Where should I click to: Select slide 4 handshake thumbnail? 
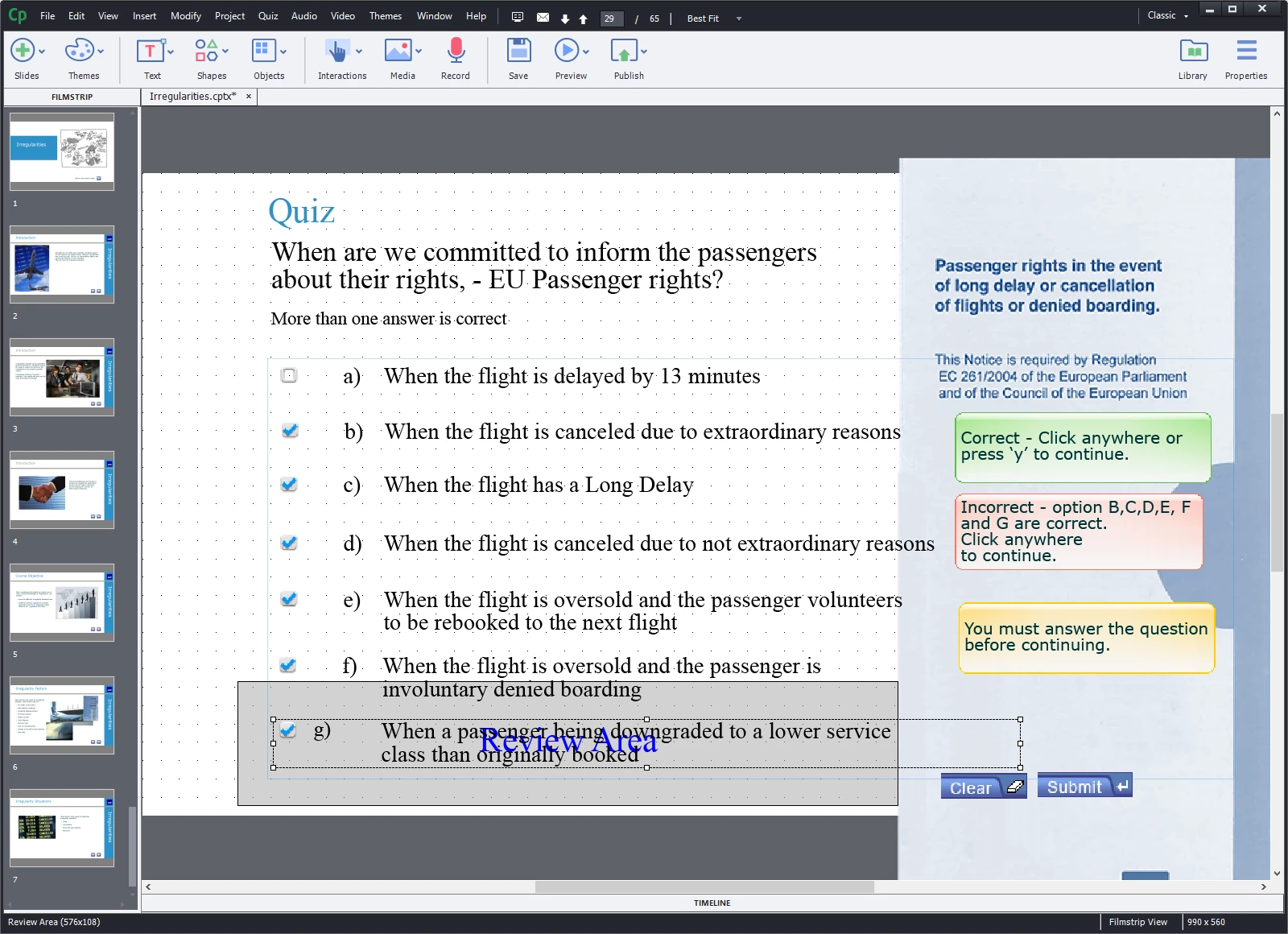point(62,490)
